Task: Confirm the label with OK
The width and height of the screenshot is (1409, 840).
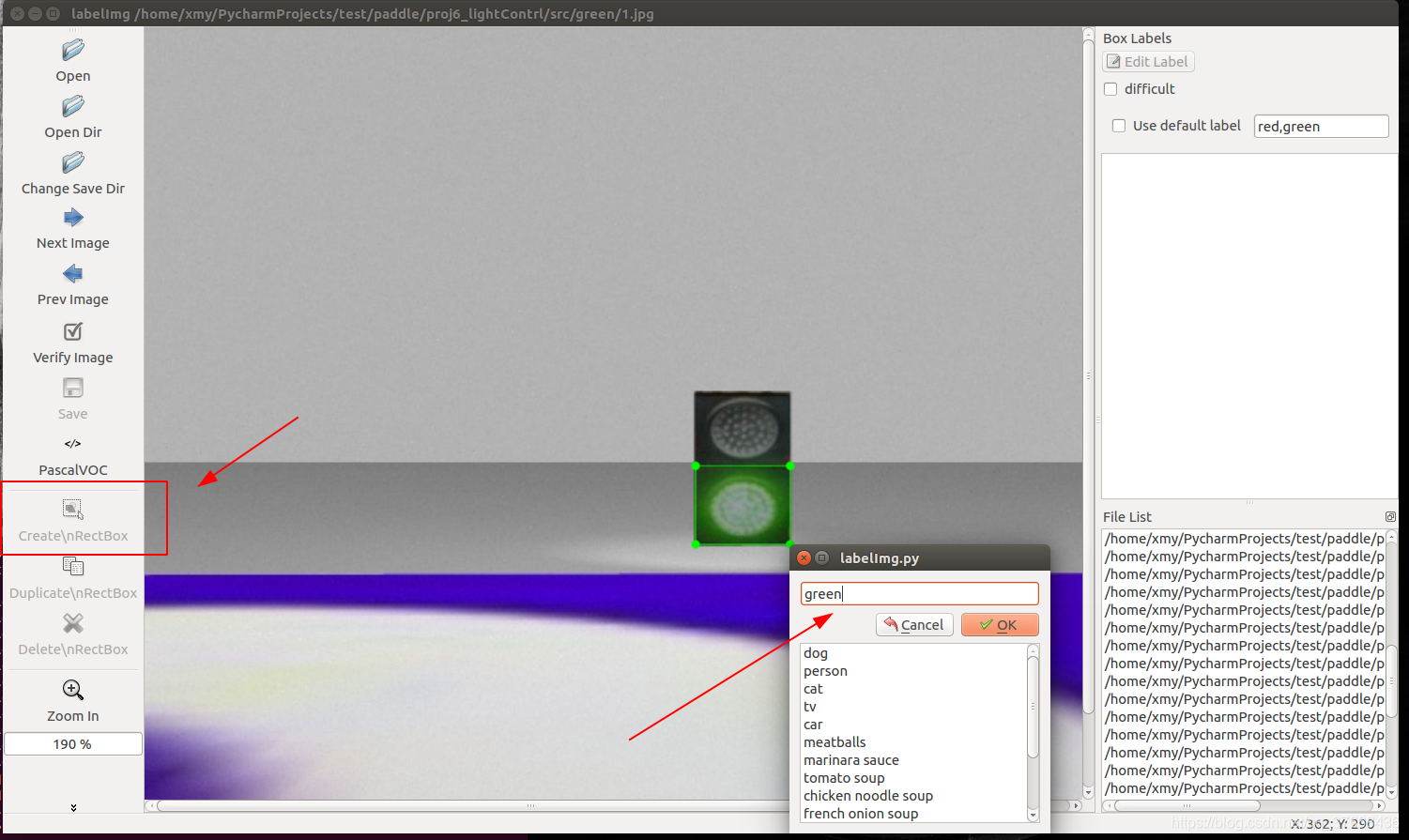Action: pyautogui.click(x=1000, y=625)
